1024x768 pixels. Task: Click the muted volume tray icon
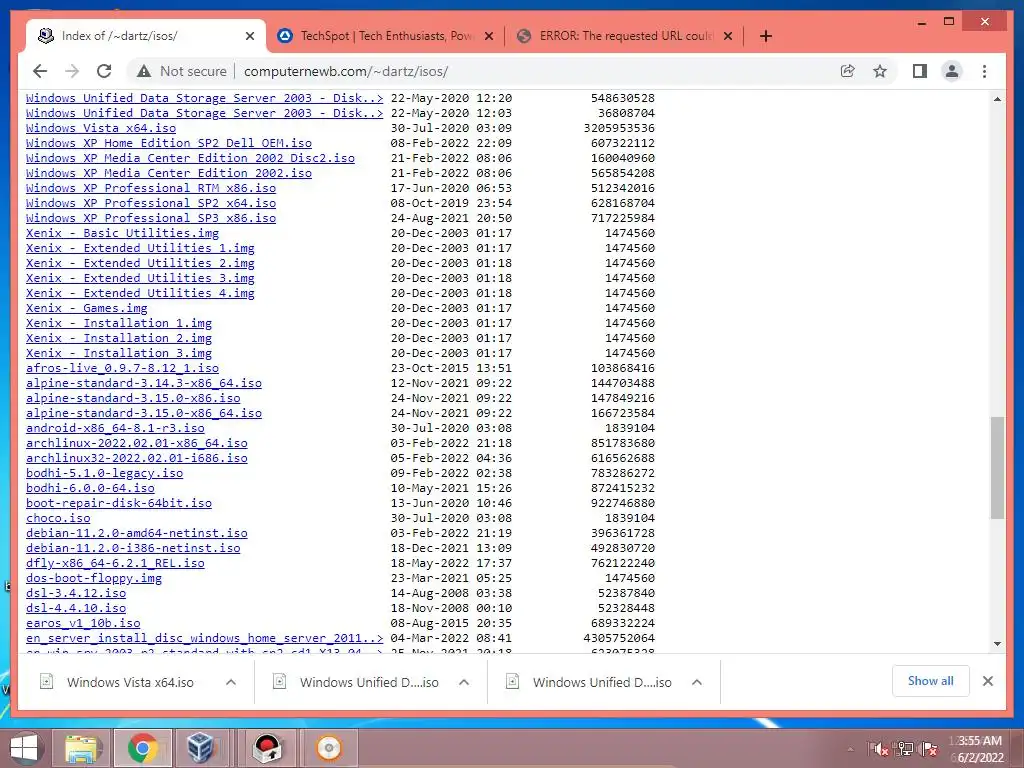pos(879,749)
